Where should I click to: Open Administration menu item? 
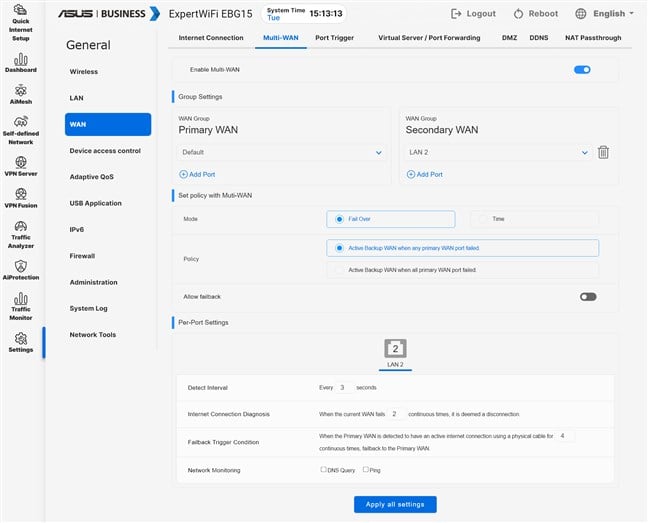pos(93,282)
